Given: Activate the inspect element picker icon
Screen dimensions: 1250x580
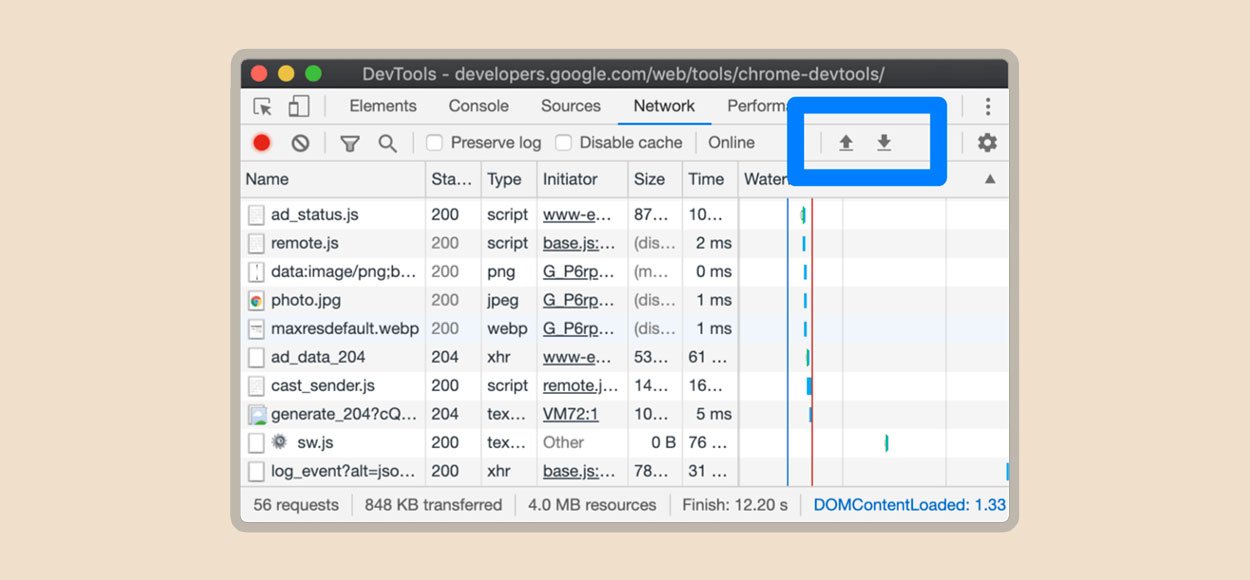Looking at the screenshot, I should point(263,106).
